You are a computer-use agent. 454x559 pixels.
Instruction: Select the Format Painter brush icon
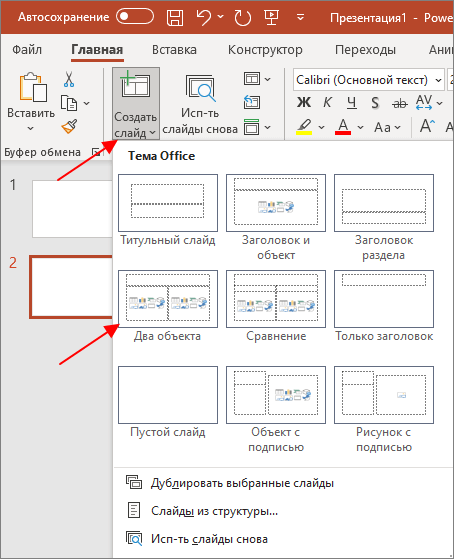tap(69, 126)
